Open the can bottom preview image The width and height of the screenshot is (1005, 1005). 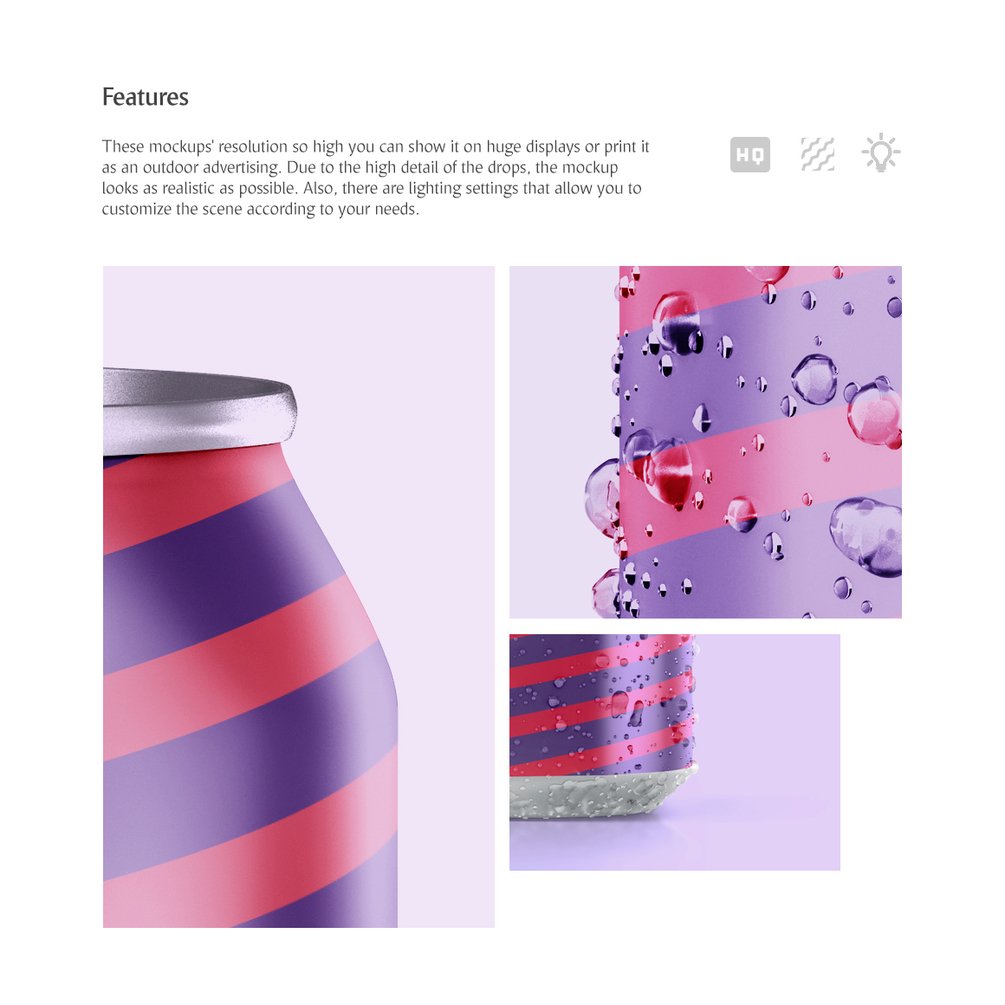click(x=674, y=752)
